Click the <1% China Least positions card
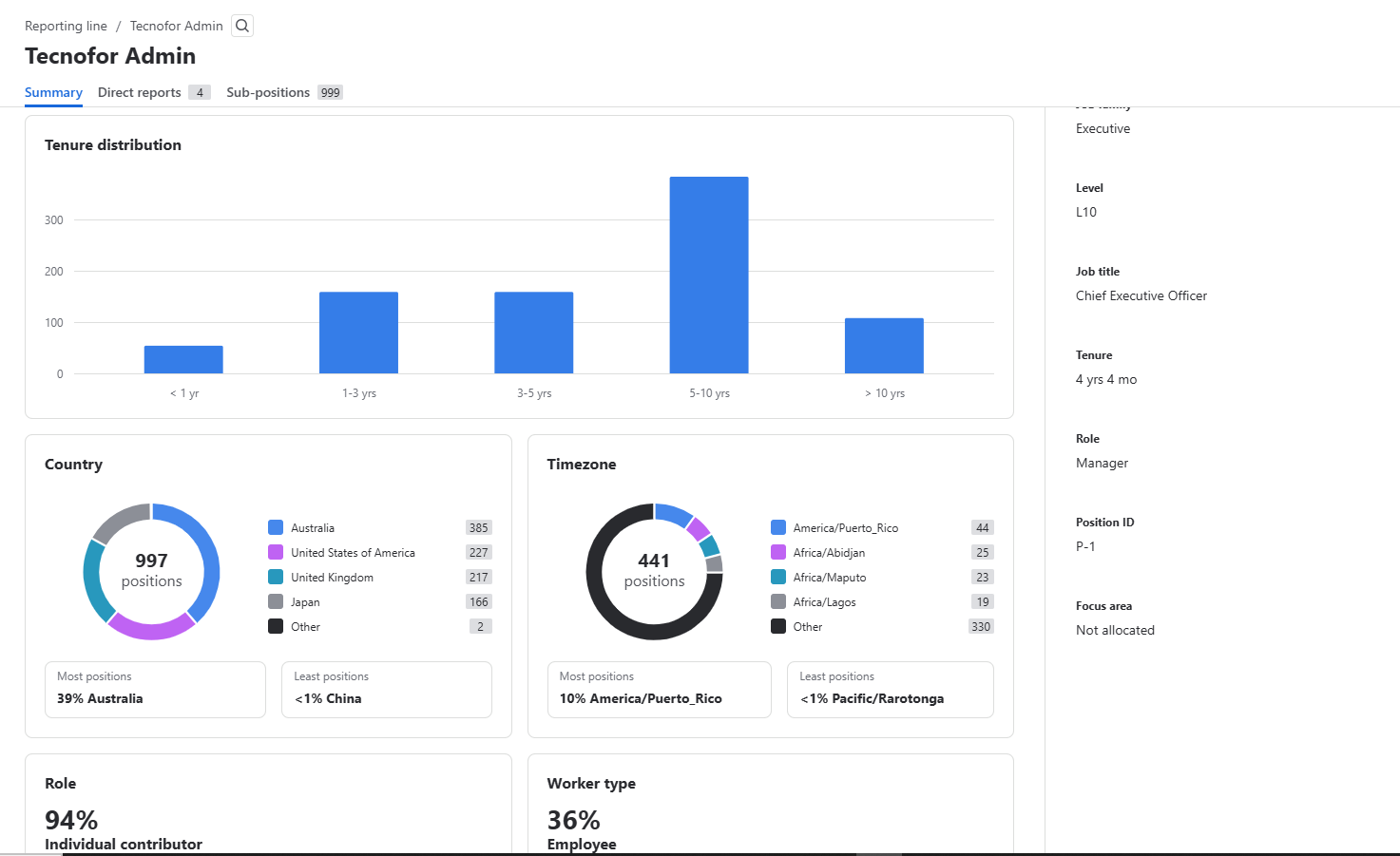This screenshot has height=856, width=1400. (x=386, y=689)
